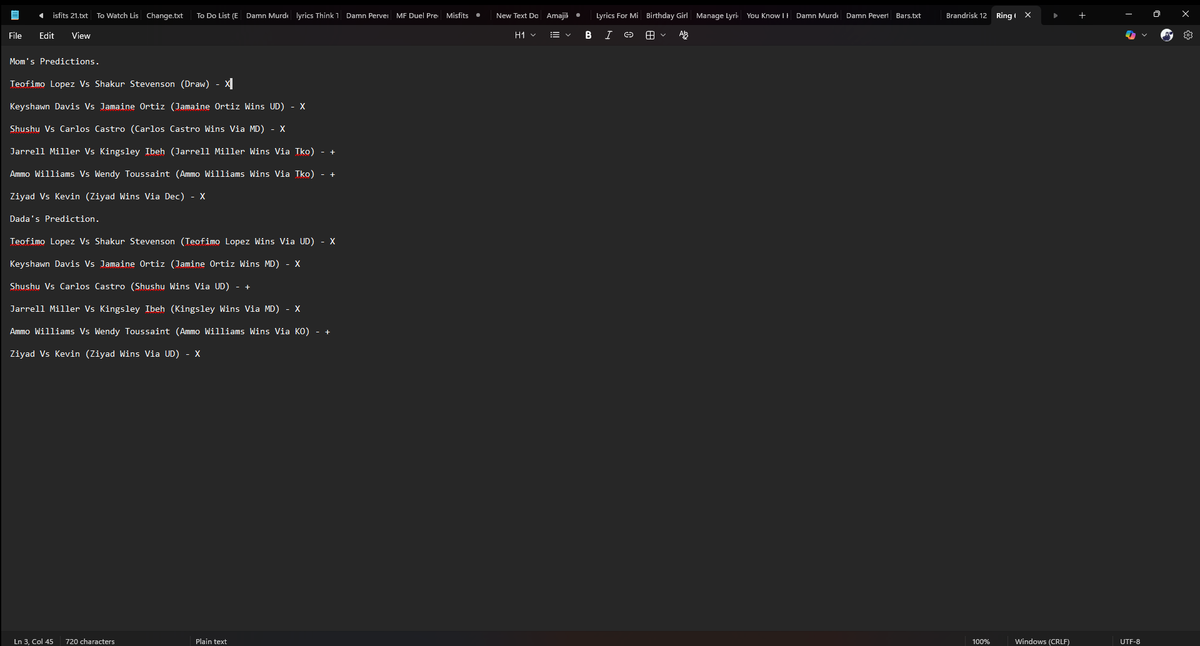This screenshot has height=646, width=1200.
Task: Toggle bold formatting
Action: click(587, 35)
